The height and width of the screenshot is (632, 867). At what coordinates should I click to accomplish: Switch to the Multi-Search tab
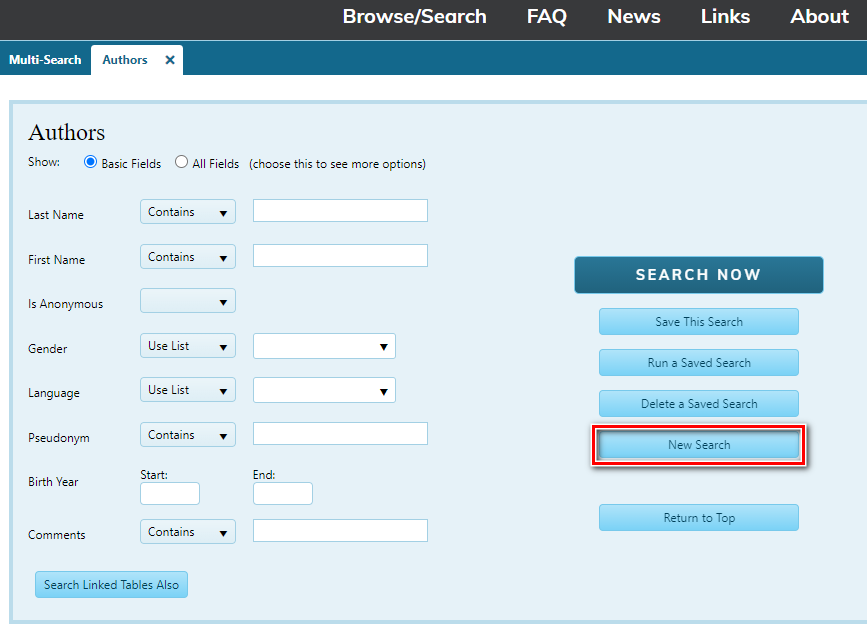[45, 60]
